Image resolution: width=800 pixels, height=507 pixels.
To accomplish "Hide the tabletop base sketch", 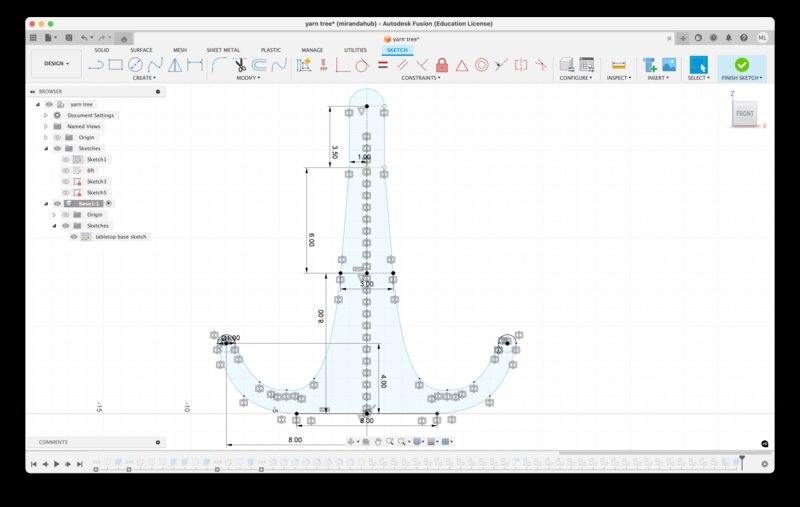I will (74, 237).
